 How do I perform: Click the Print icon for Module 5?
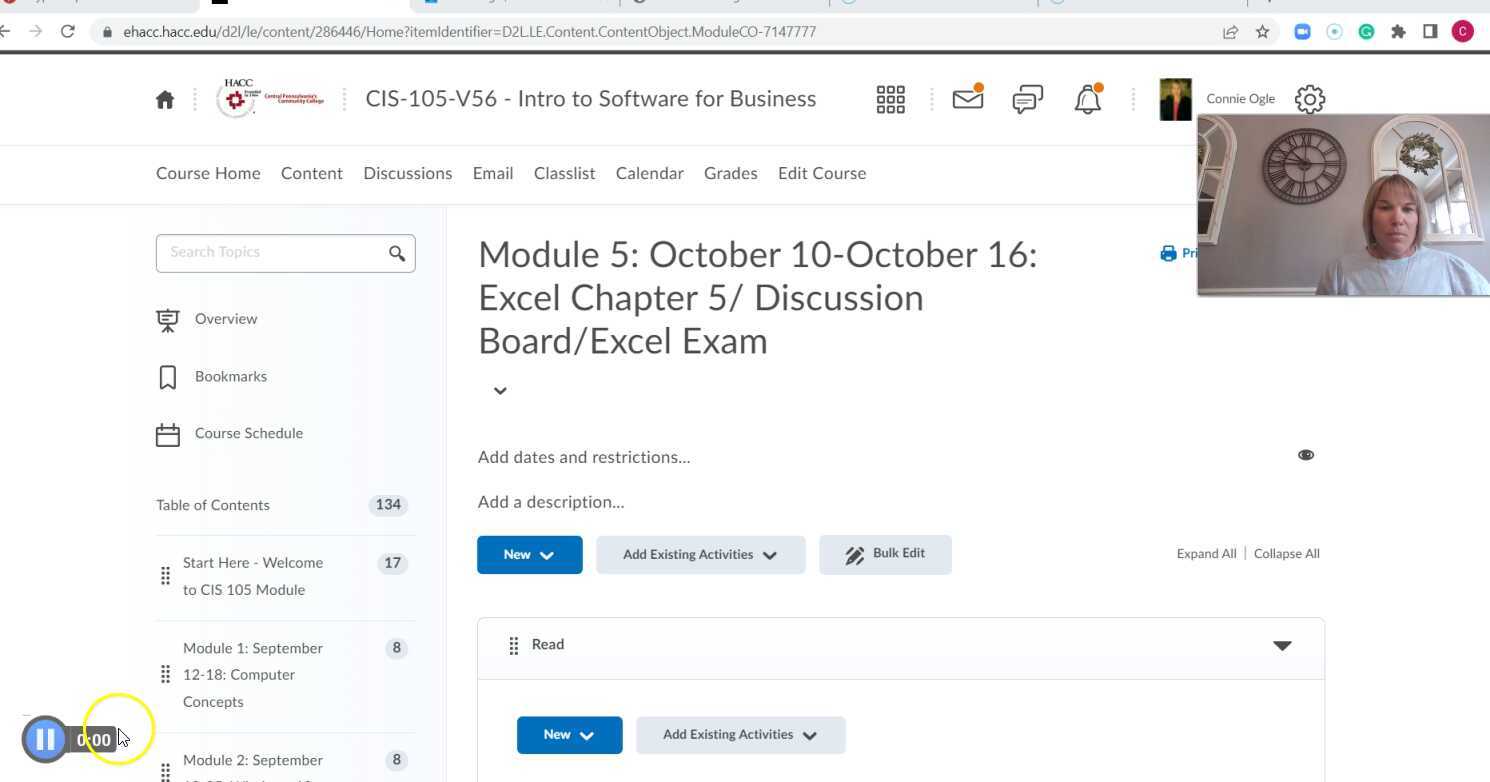click(1168, 253)
